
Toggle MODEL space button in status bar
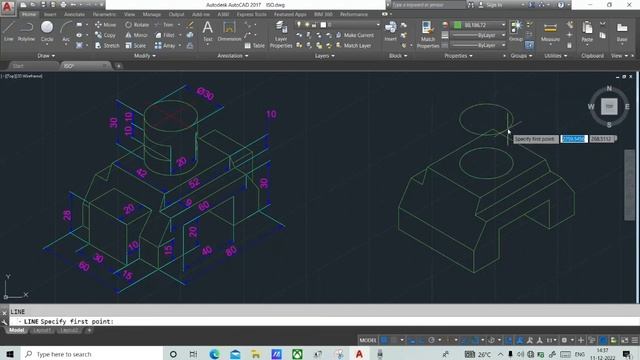368,340
